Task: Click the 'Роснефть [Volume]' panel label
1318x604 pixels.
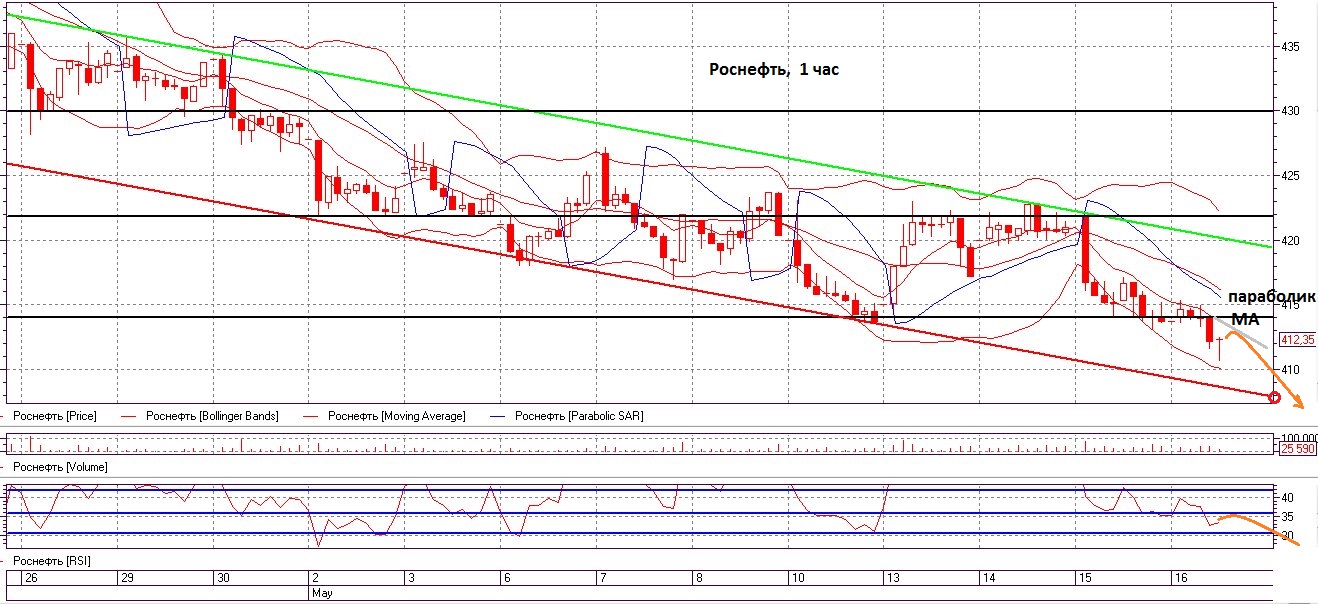Action: click(61, 467)
